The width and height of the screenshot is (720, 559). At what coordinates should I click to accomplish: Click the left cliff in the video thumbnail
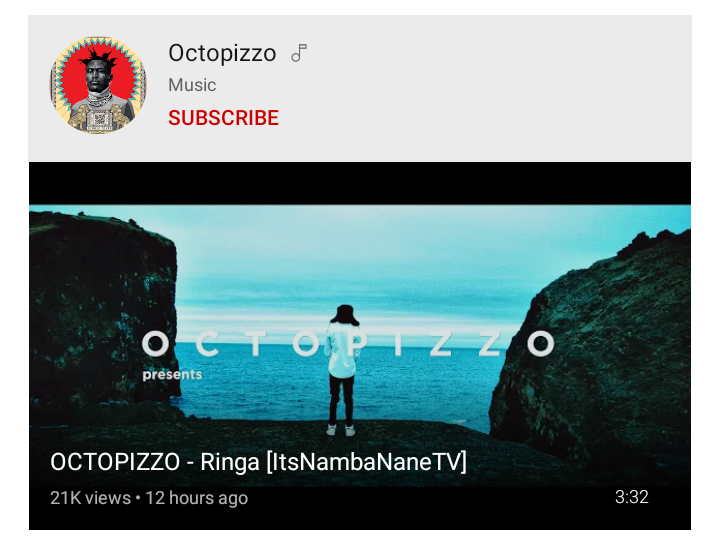click(103, 308)
